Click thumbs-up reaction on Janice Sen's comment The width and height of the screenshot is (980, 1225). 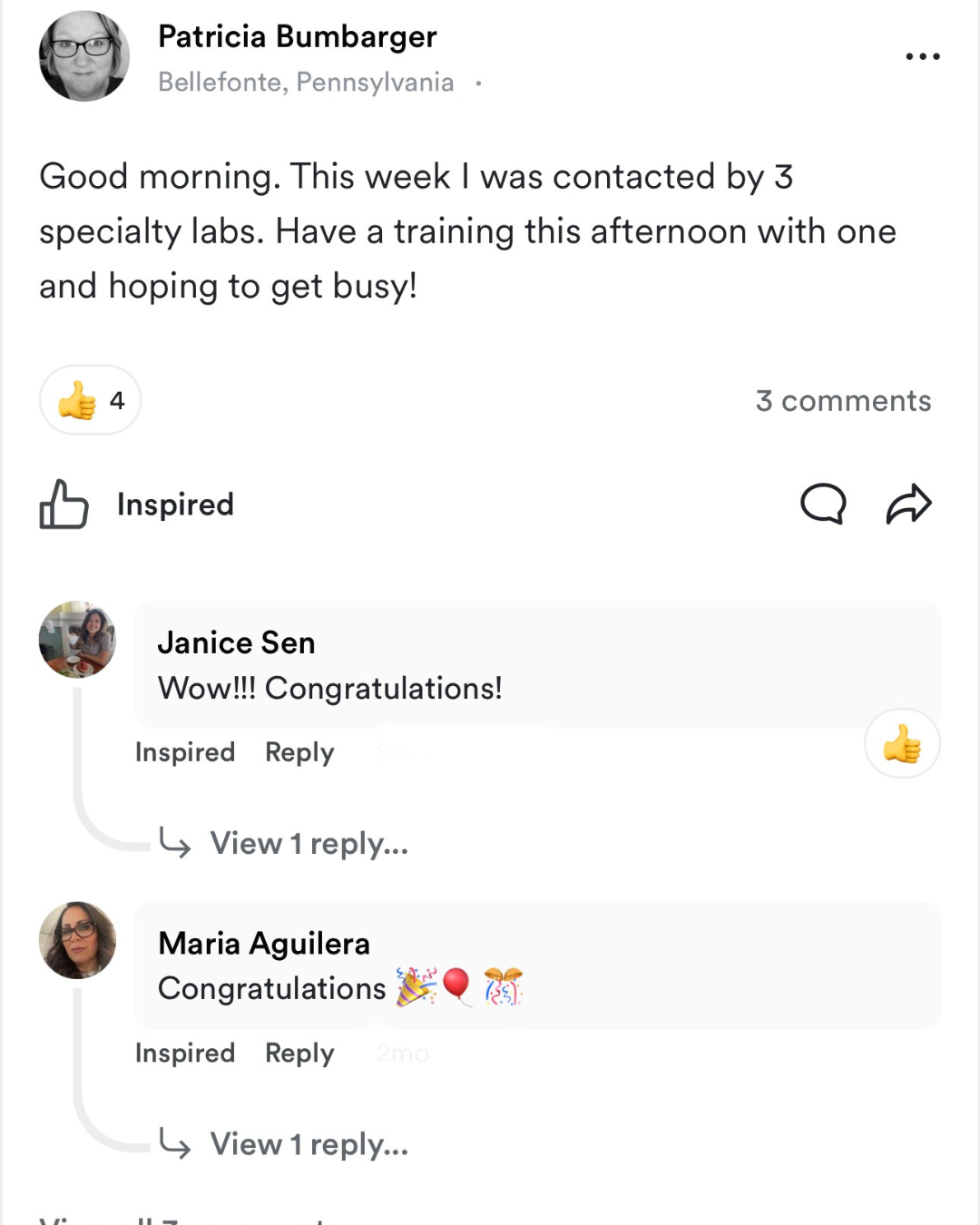click(x=902, y=744)
